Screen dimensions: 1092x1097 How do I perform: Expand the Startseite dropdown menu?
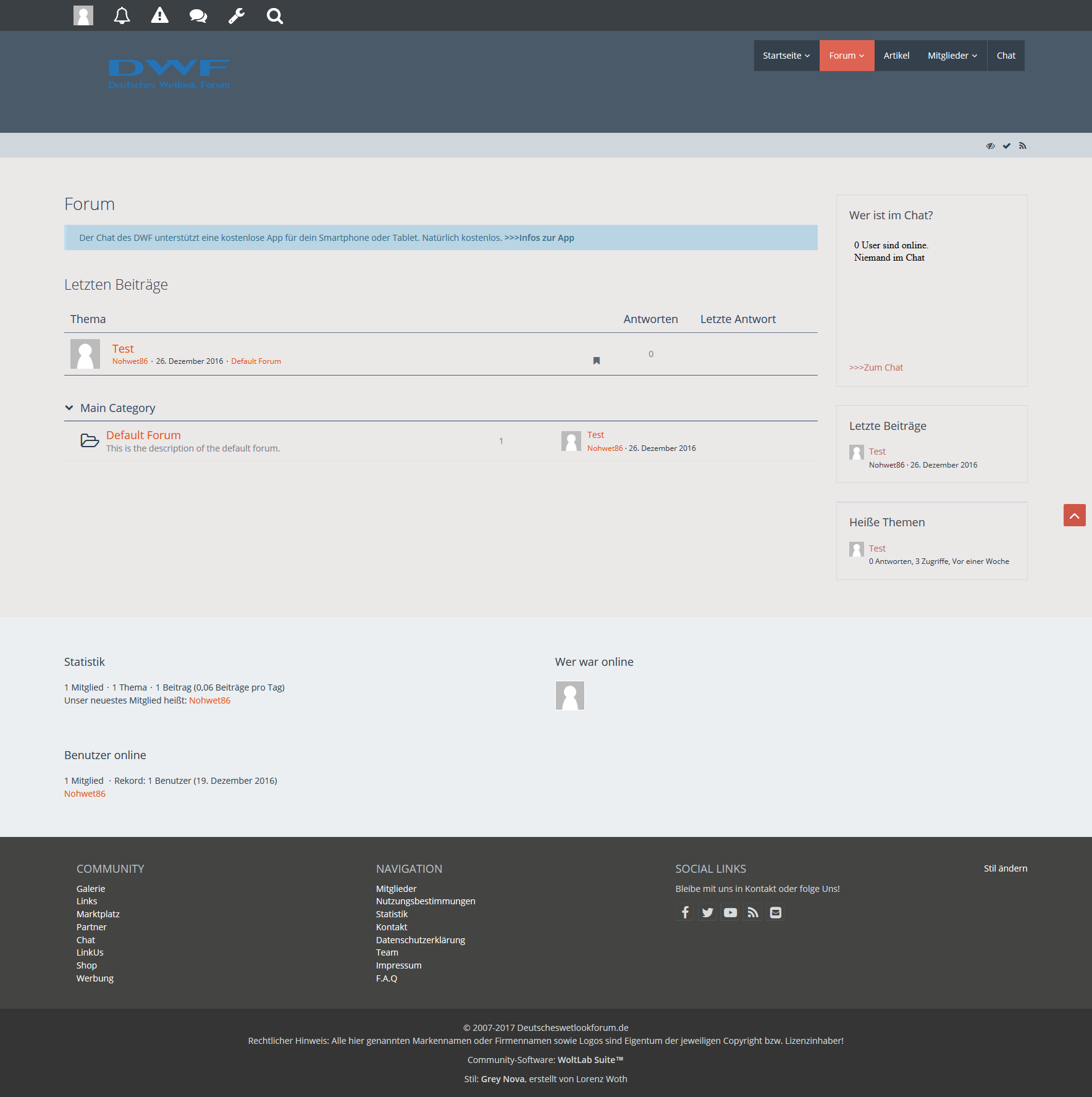click(x=786, y=56)
